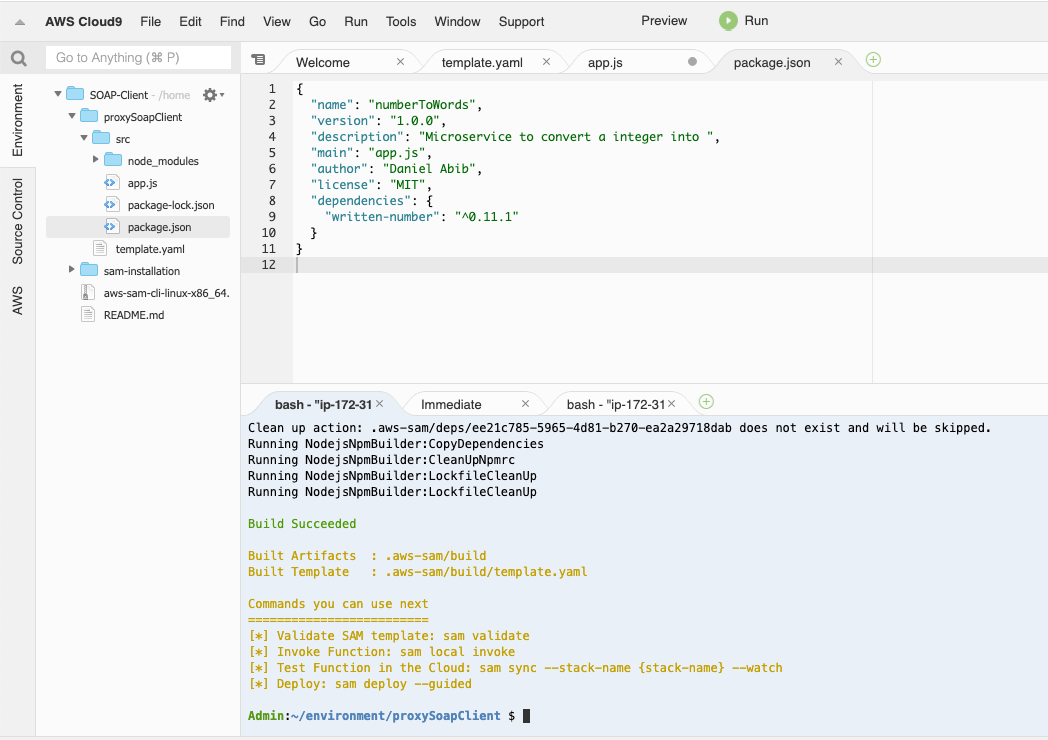Open the AWS side panel
The width and height of the screenshot is (1048, 740).
18,300
